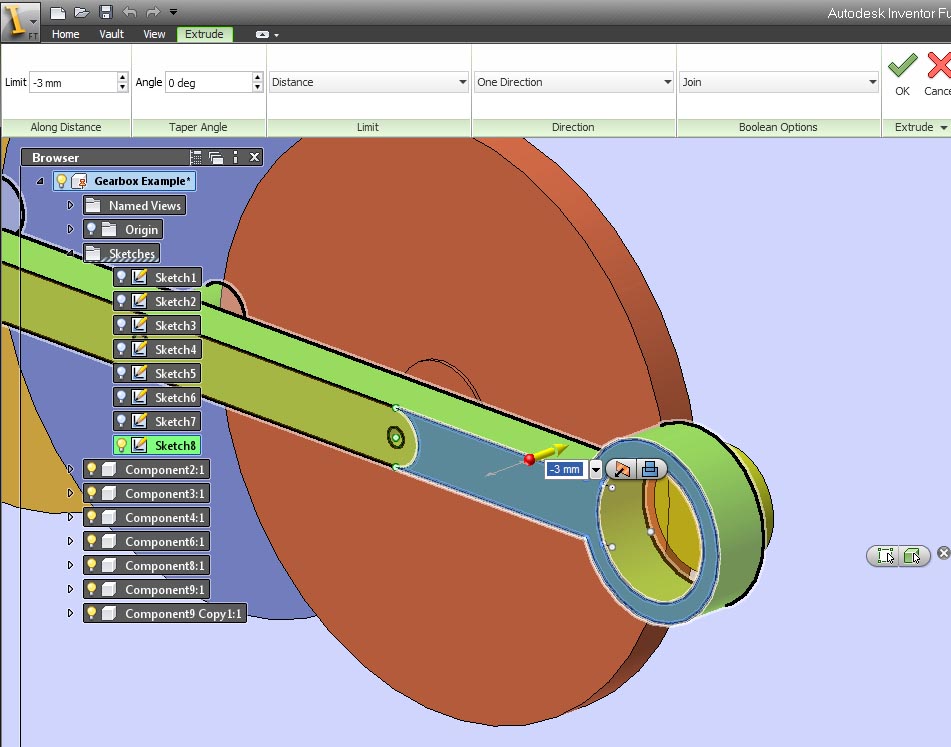Viewport: 951px width, 747px height.
Task: Open the Home tab
Action: [x=66, y=34]
